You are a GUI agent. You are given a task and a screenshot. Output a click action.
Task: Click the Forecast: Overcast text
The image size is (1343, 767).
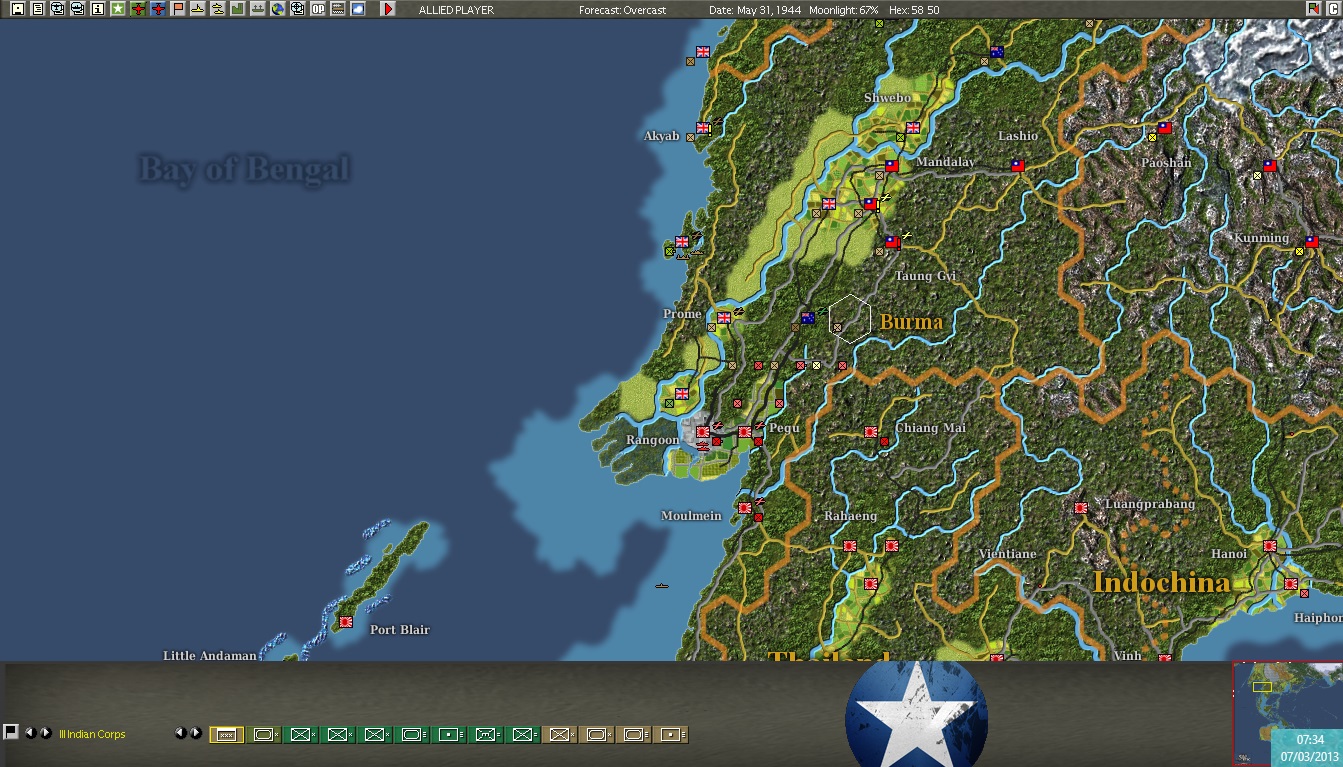(x=624, y=10)
